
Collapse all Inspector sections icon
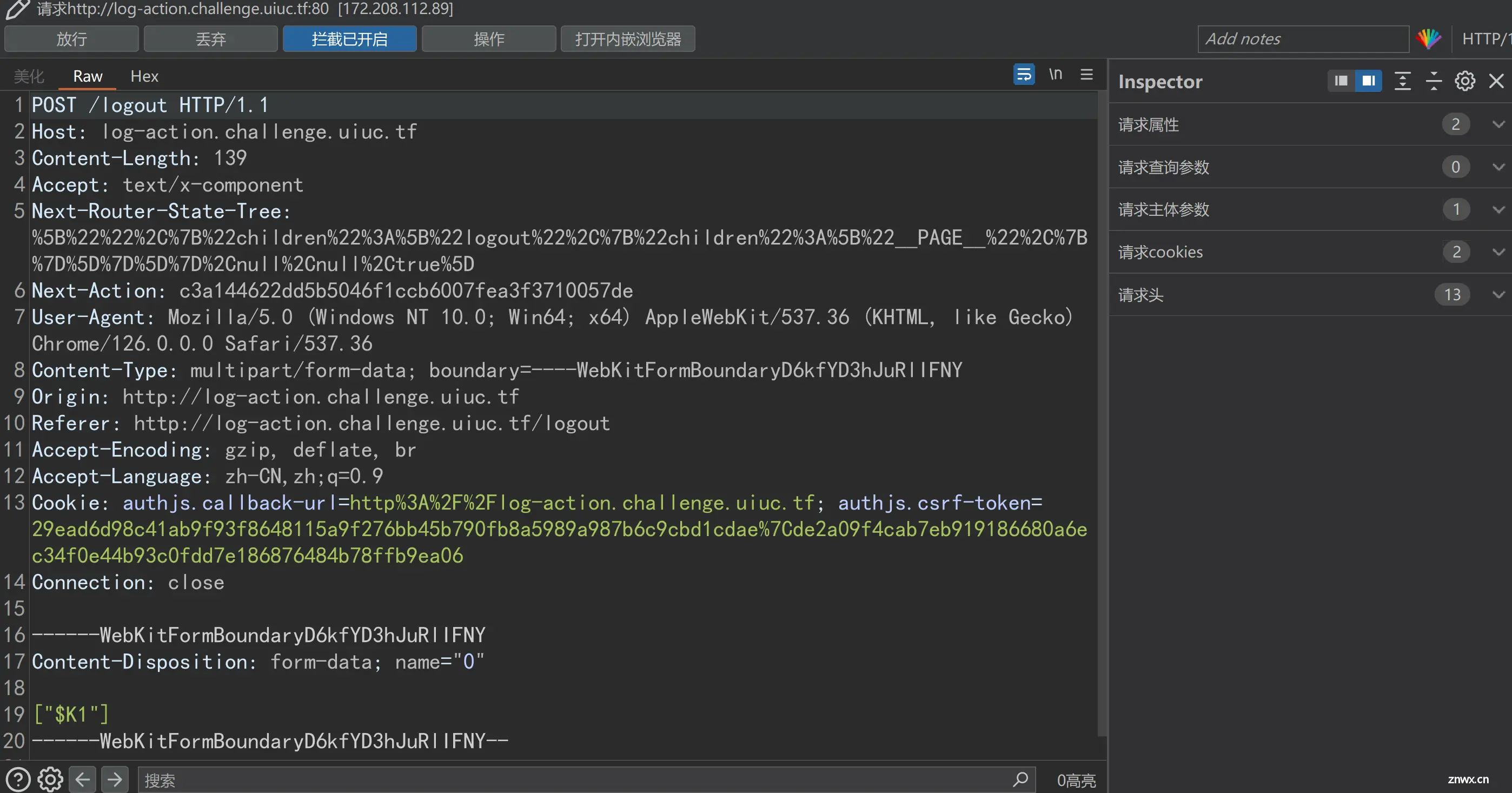[1434, 81]
